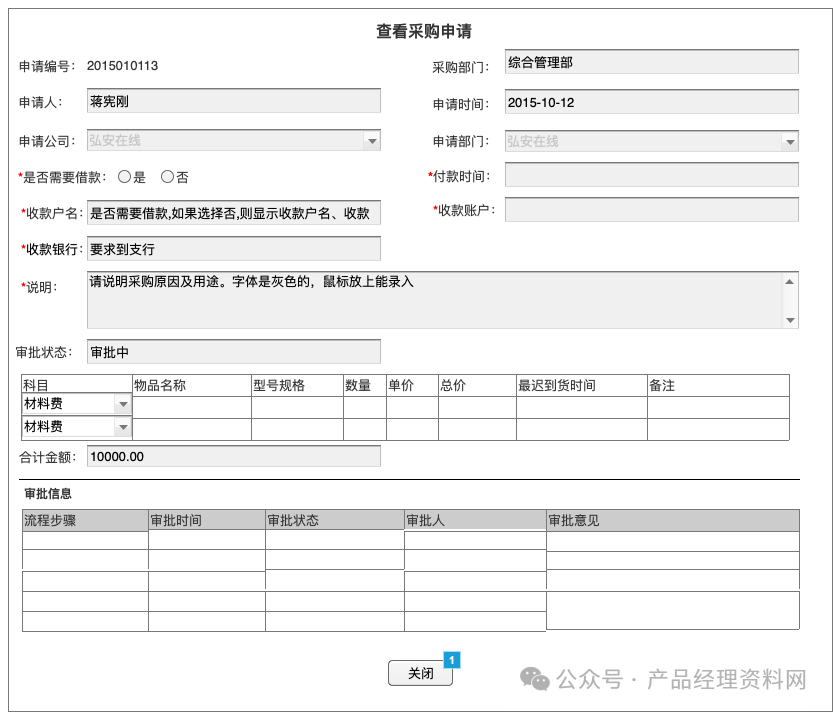Click the 总价 column header

478,385
